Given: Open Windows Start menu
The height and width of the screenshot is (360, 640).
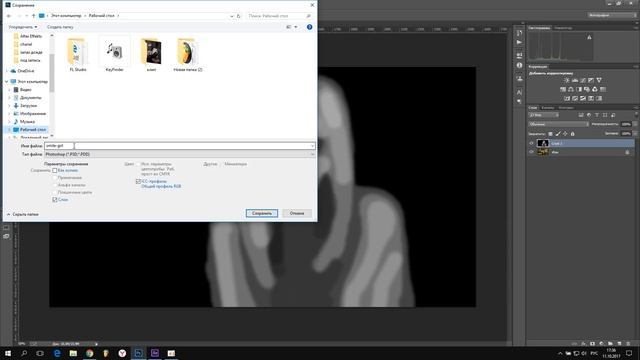Looking at the screenshot, I should point(8,353).
